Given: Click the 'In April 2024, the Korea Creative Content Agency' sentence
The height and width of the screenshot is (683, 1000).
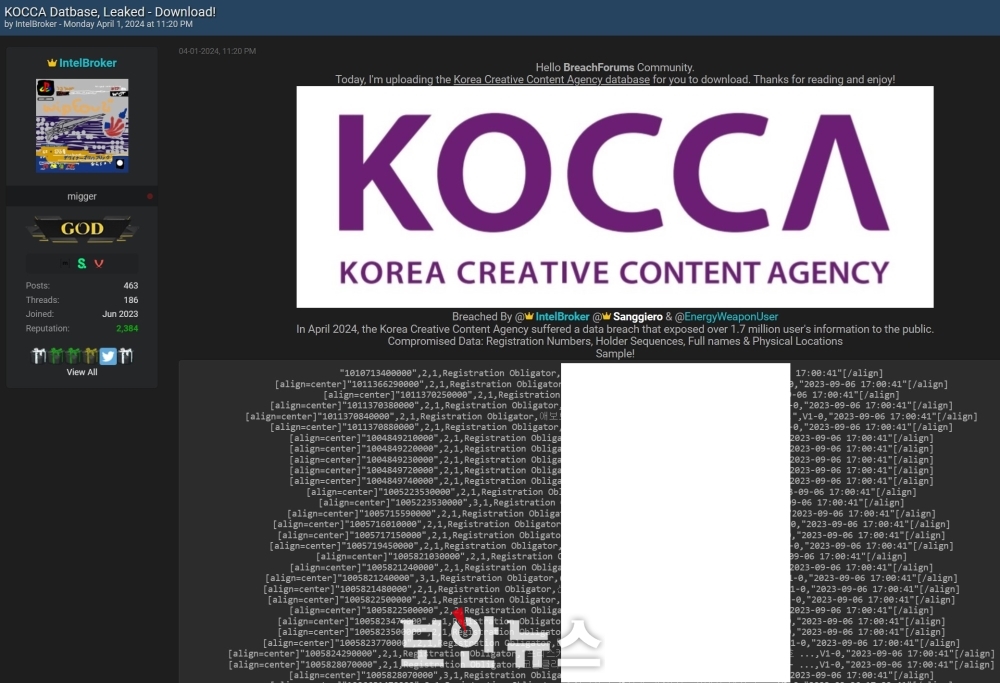Looking at the screenshot, I should coord(615,329).
